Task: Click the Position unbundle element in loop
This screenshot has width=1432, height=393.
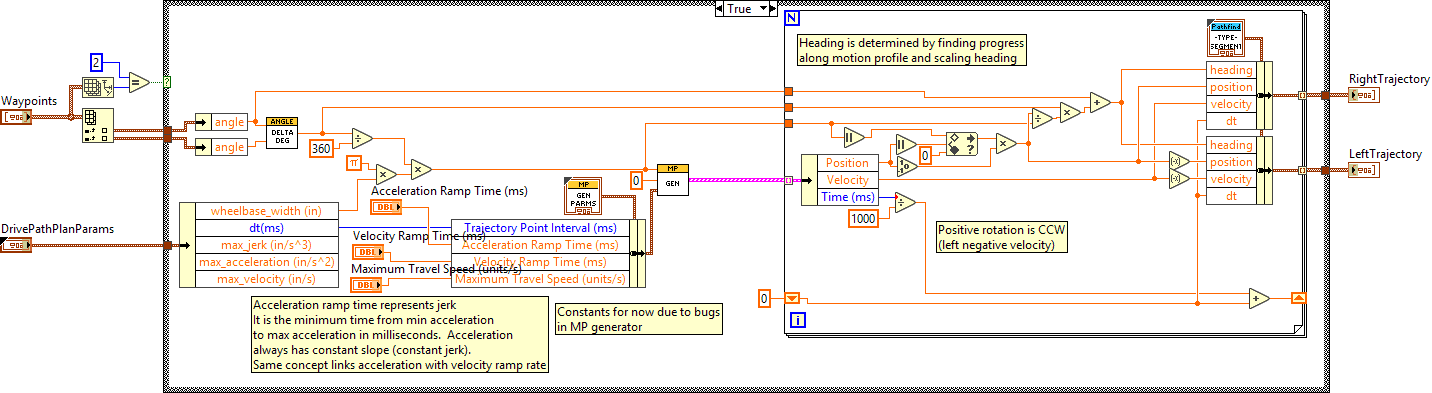Action: click(848, 162)
